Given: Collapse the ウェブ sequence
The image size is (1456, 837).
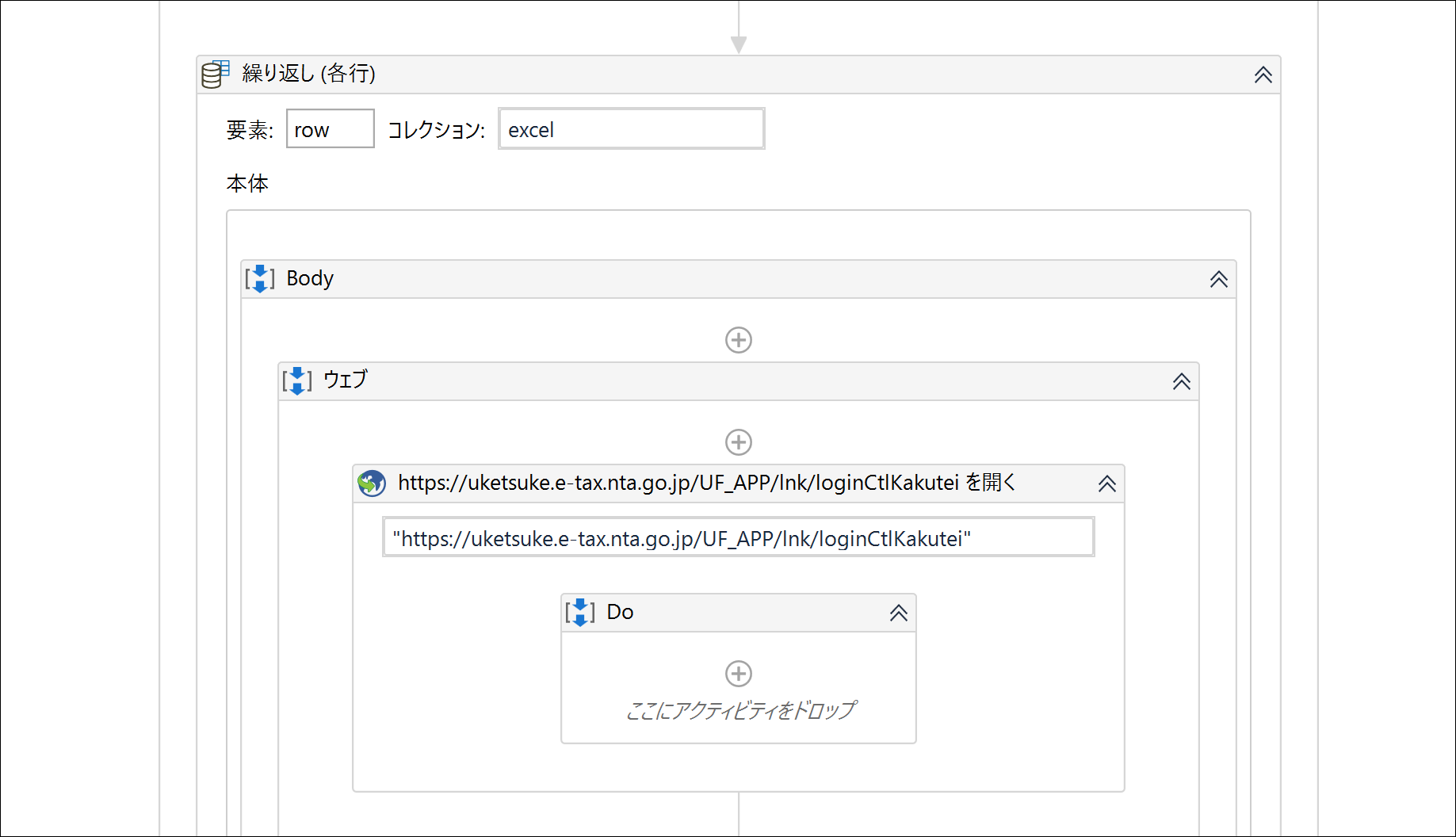Looking at the screenshot, I should pyautogui.click(x=1182, y=381).
